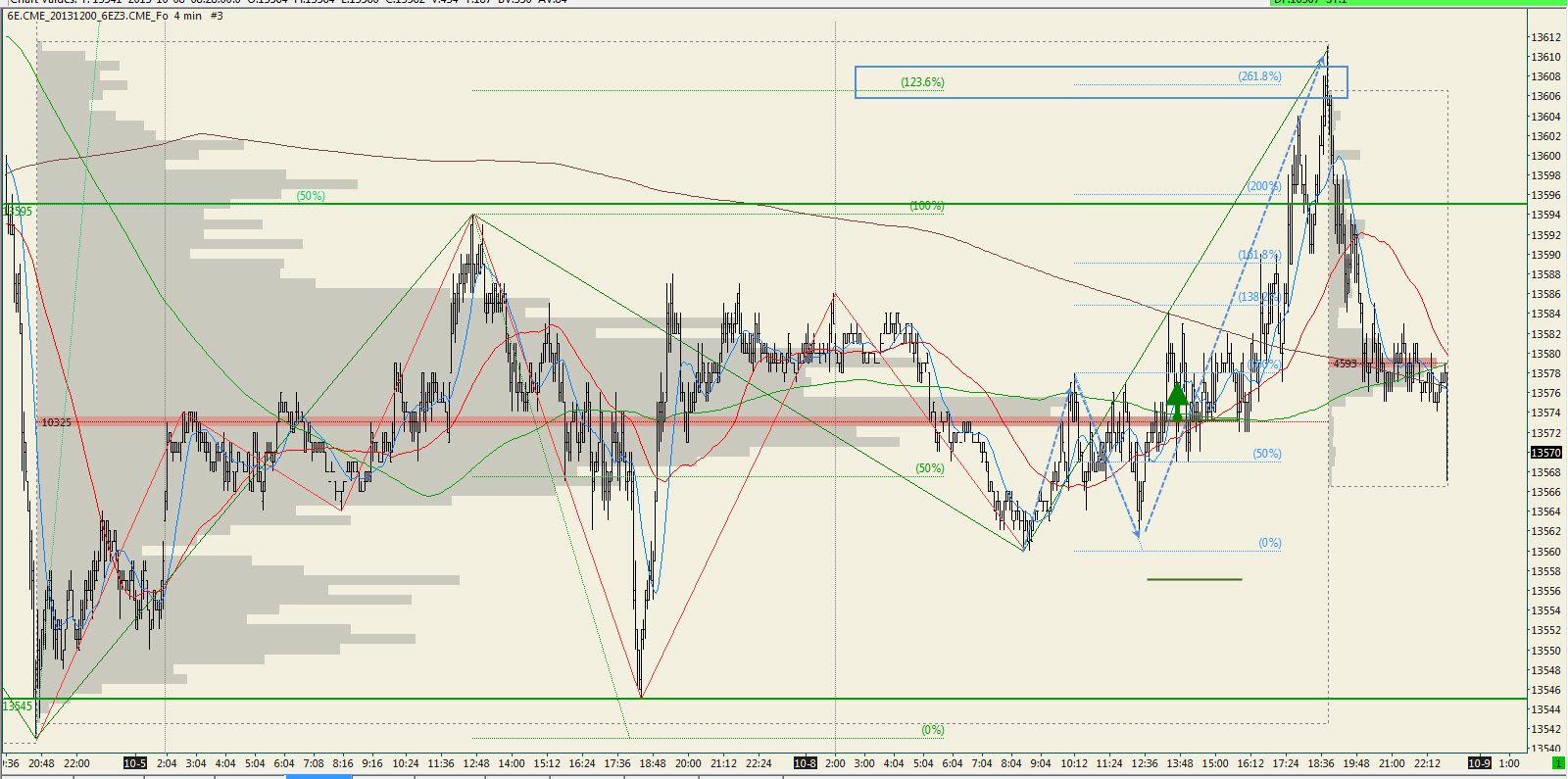Screen dimensions: 1568x779
Task: Click the 13545 horizontal line label
Action: tap(18, 706)
